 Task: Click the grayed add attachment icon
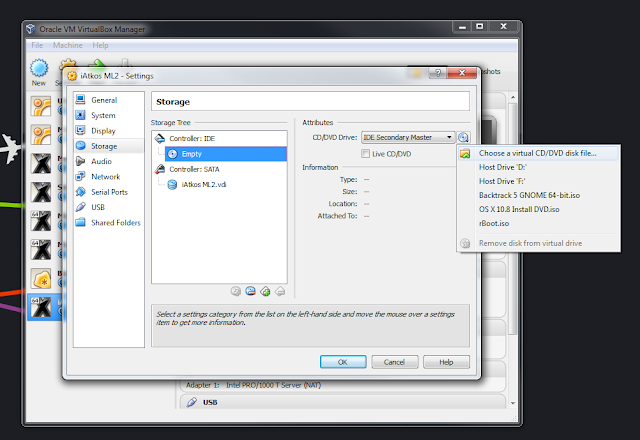tap(236, 291)
